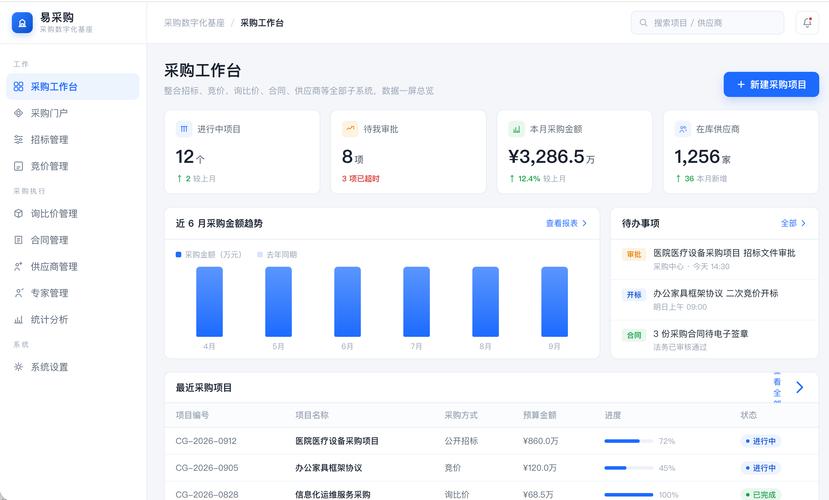This screenshot has width=829, height=500.
Task: Click the 询比价管理 cube icon
Action: [x=19, y=214]
